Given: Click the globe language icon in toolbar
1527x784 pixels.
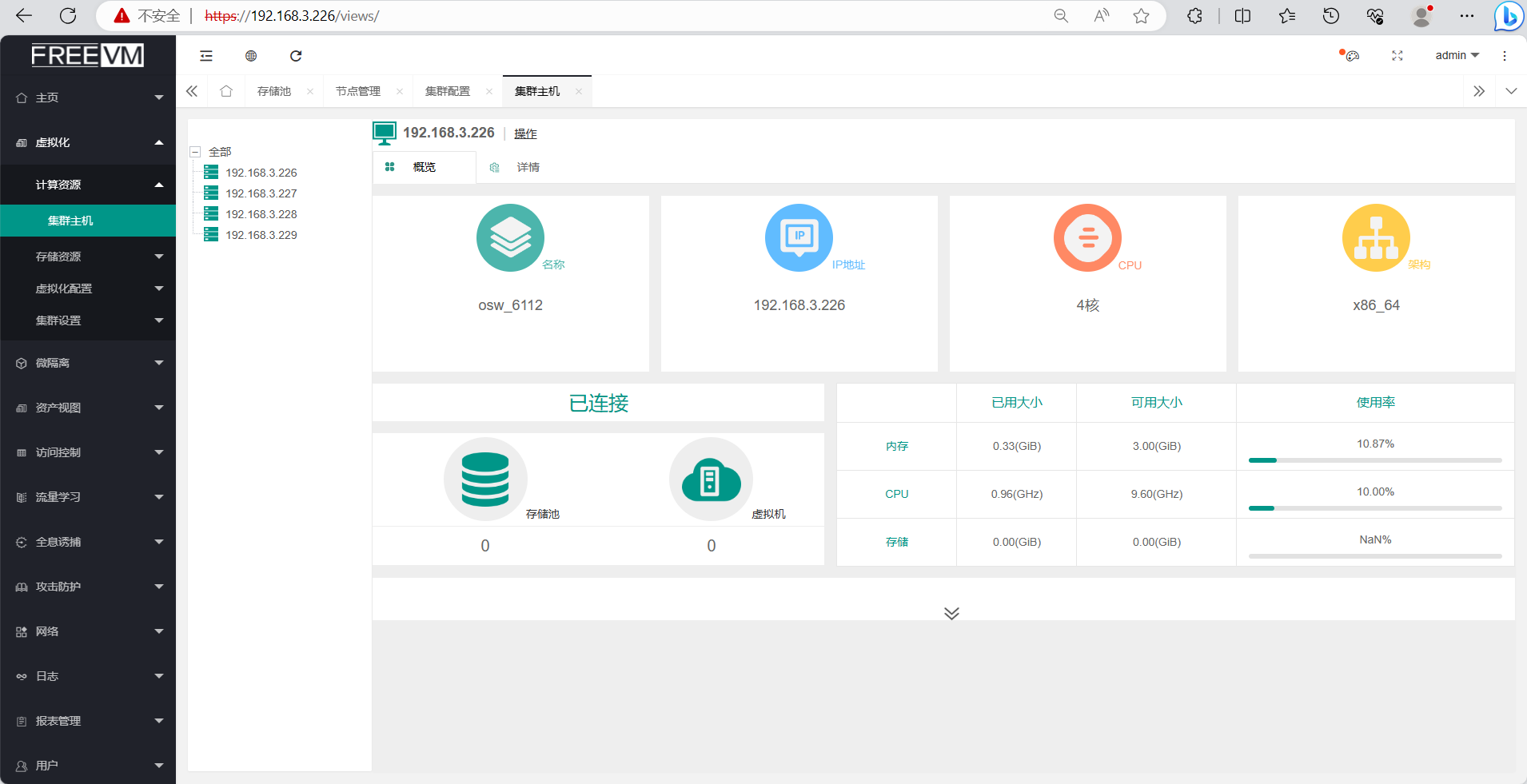Looking at the screenshot, I should point(251,56).
